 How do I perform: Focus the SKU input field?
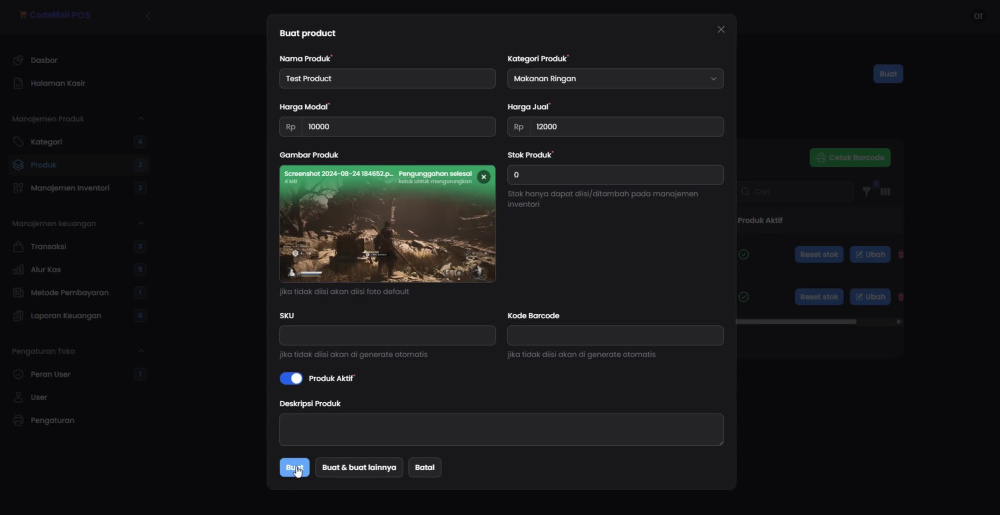387,335
